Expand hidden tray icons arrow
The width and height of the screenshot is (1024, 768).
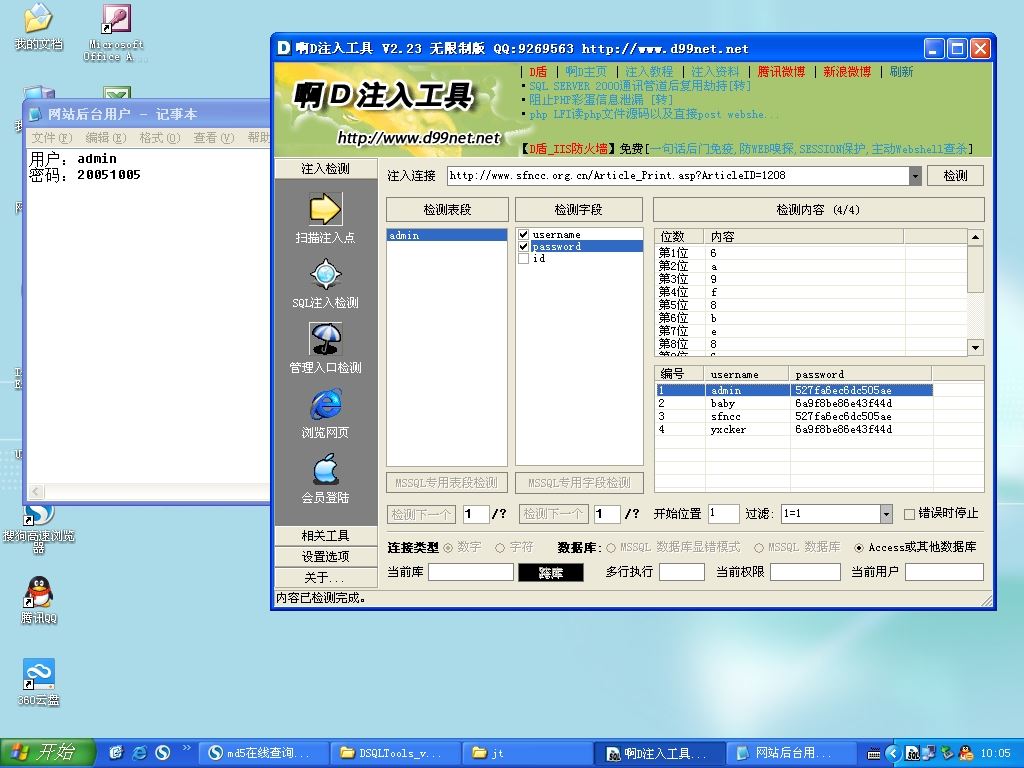tap(893, 754)
